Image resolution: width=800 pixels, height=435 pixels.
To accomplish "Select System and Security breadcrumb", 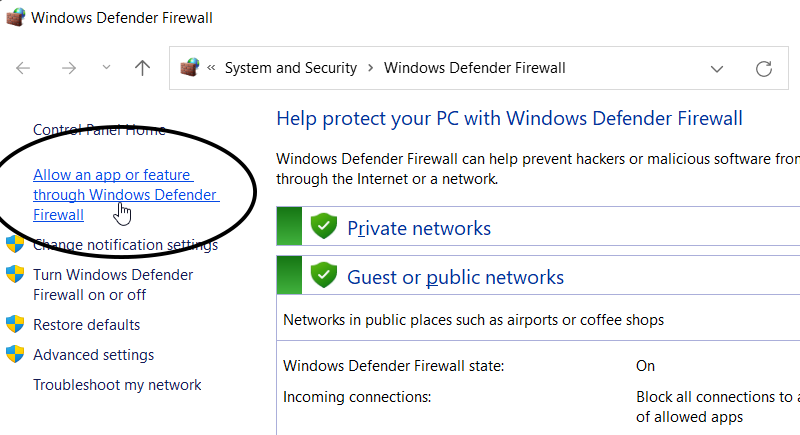I will pos(291,68).
